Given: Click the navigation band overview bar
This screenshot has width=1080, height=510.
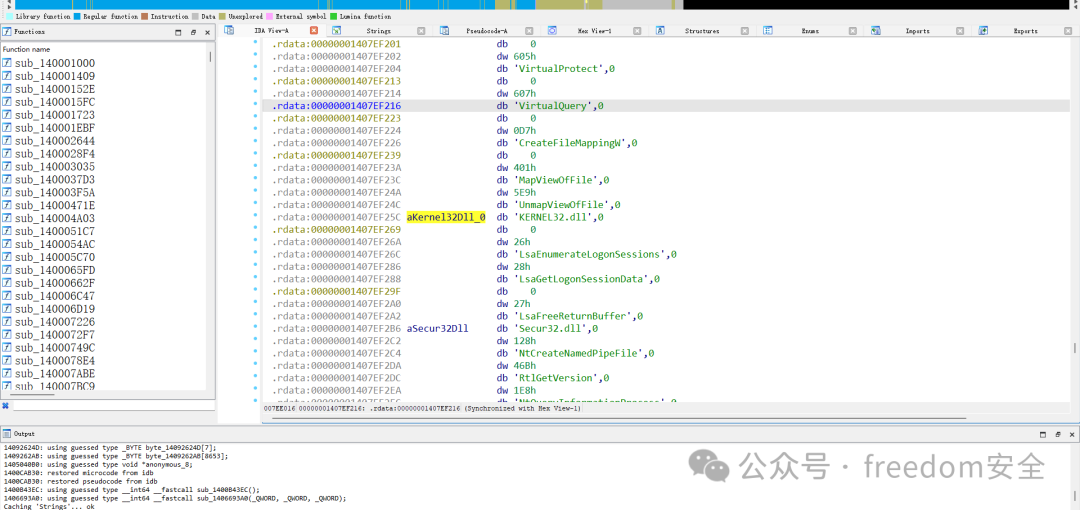Looking at the screenshot, I should click(x=540, y=4).
